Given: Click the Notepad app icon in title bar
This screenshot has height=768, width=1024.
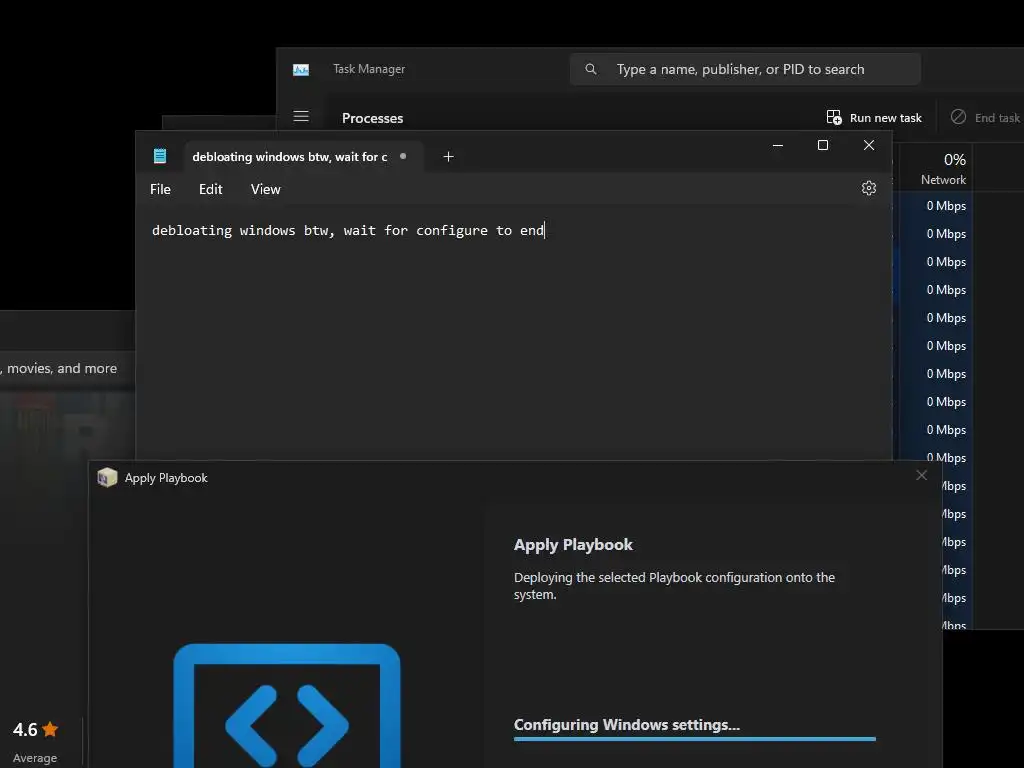Looking at the screenshot, I should [x=160, y=156].
